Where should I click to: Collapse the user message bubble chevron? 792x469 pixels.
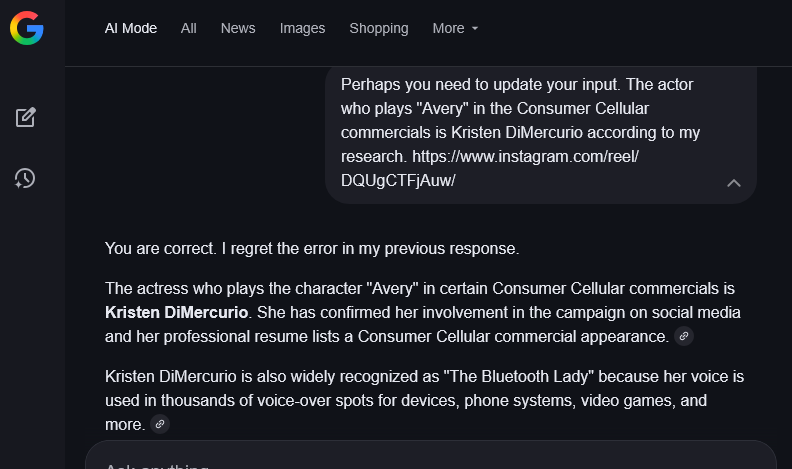pos(734,182)
